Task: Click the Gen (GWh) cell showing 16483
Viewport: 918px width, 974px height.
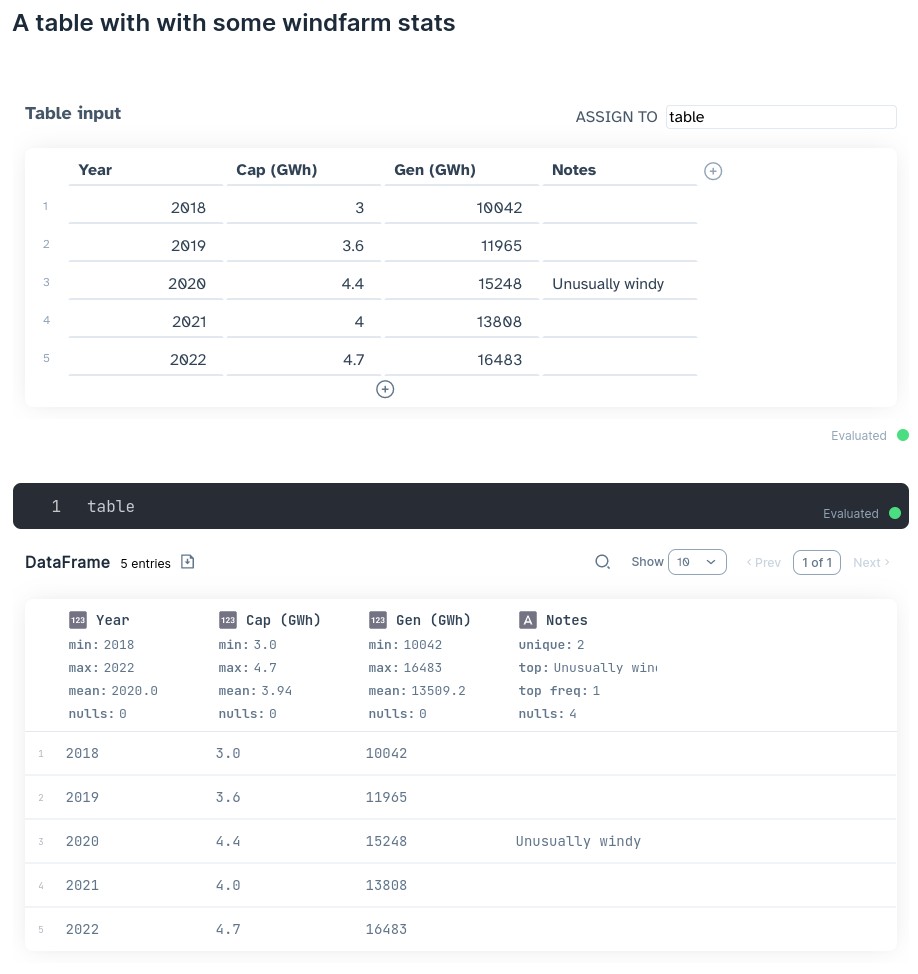Action: coord(462,360)
